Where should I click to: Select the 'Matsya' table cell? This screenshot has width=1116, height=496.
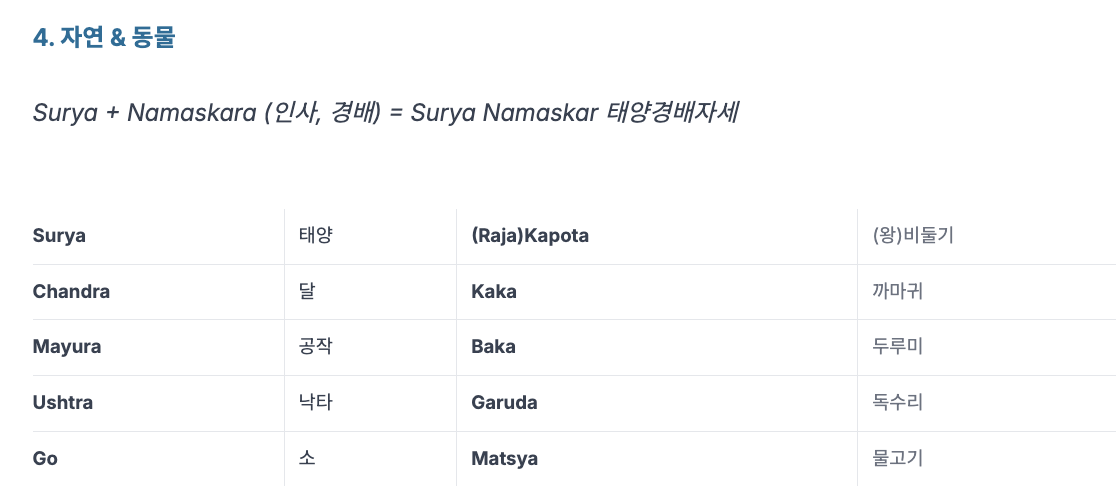(657, 459)
